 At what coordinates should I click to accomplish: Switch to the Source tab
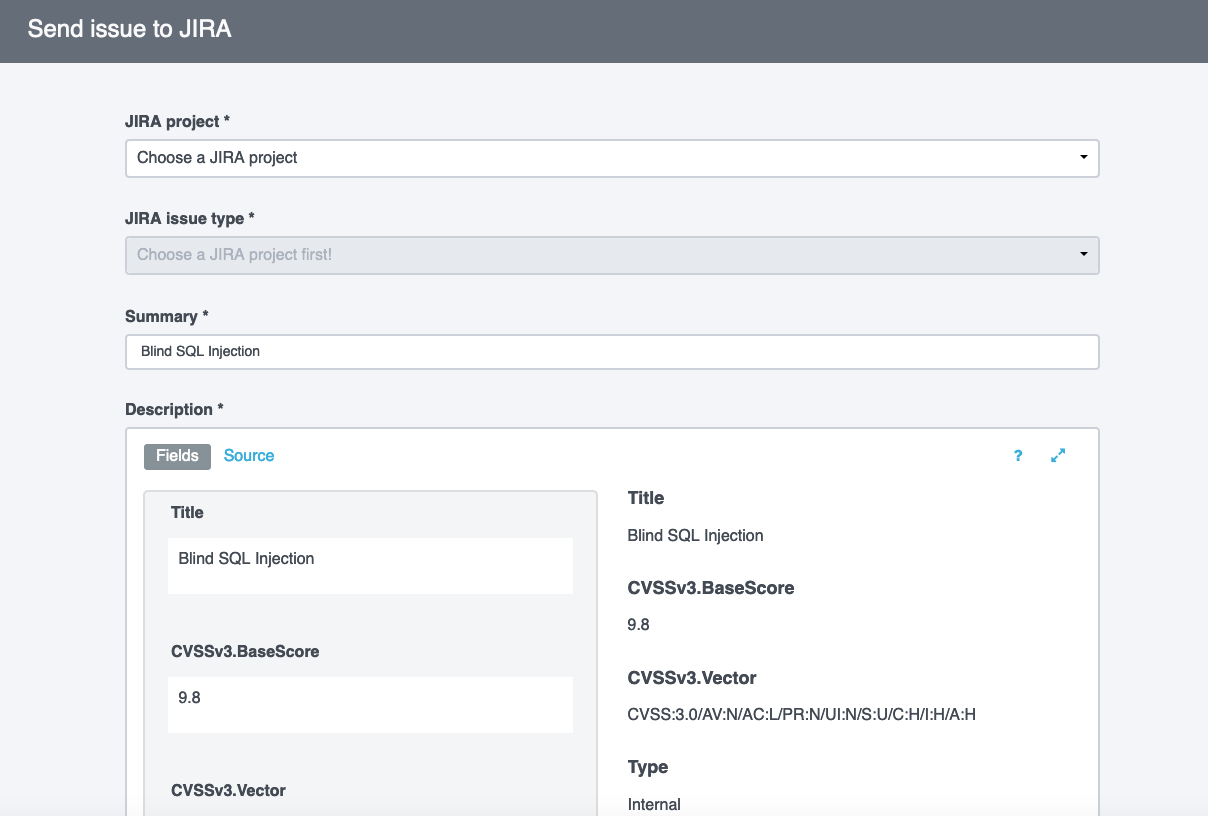pyautogui.click(x=249, y=456)
